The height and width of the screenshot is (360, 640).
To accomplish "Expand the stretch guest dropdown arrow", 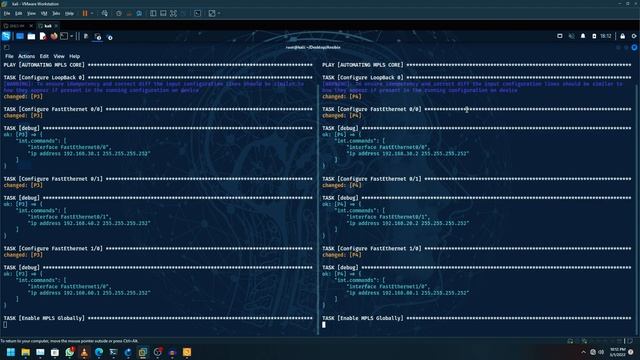I will pyautogui.click(x=219, y=13).
